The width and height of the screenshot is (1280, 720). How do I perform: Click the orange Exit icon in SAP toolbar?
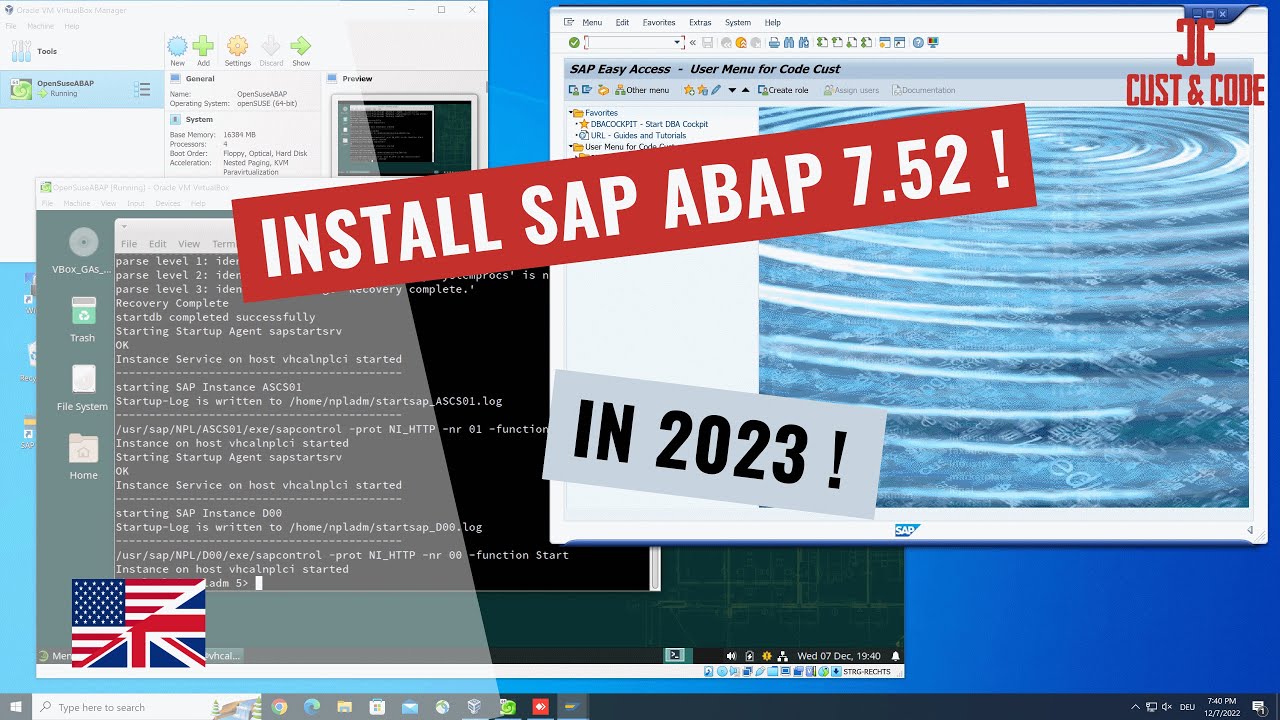(741, 42)
